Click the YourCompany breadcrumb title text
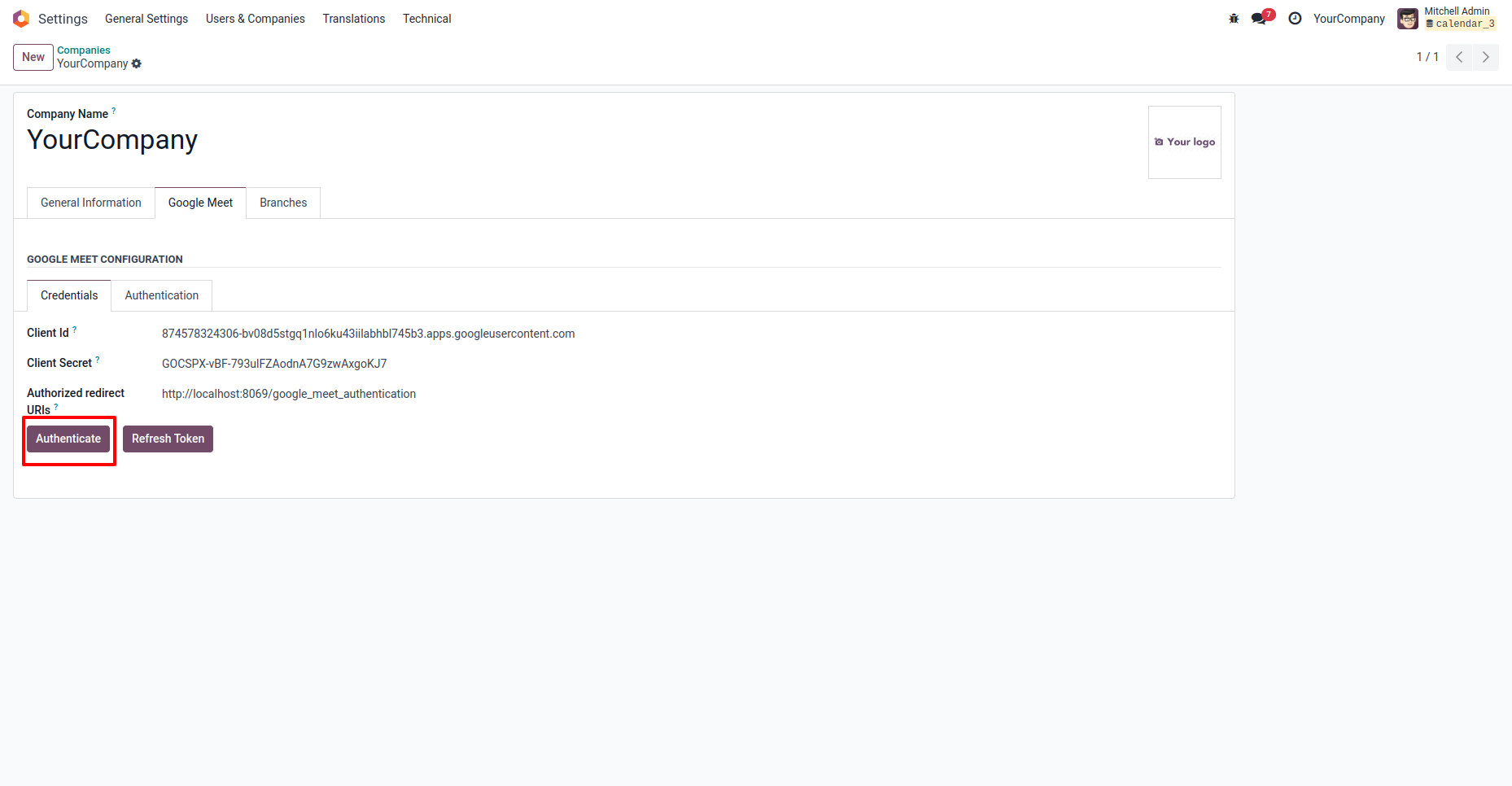The width and height of the screenshot is (1512, 786). (93, 63)
